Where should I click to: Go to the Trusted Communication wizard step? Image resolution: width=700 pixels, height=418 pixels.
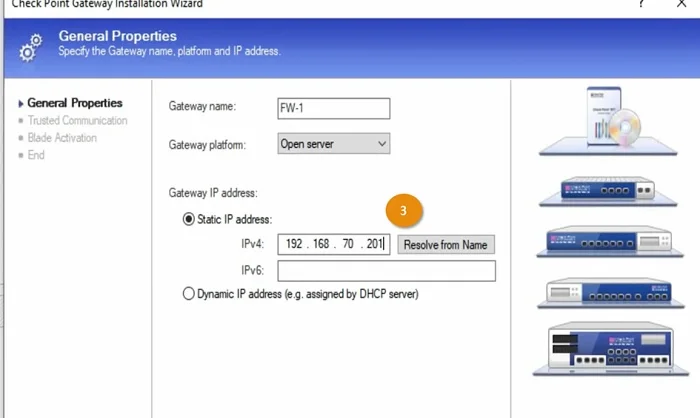77,121
